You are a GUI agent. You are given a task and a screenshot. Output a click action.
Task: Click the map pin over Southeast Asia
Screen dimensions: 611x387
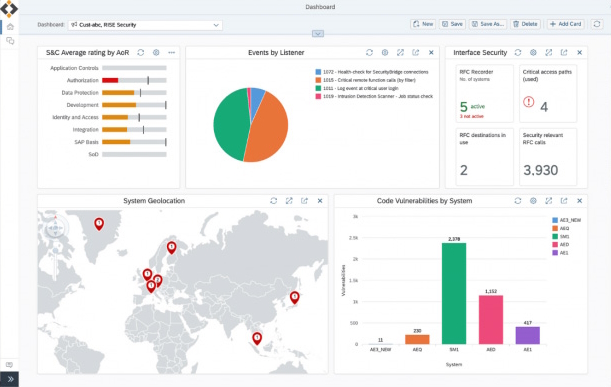tap(257, 338)
